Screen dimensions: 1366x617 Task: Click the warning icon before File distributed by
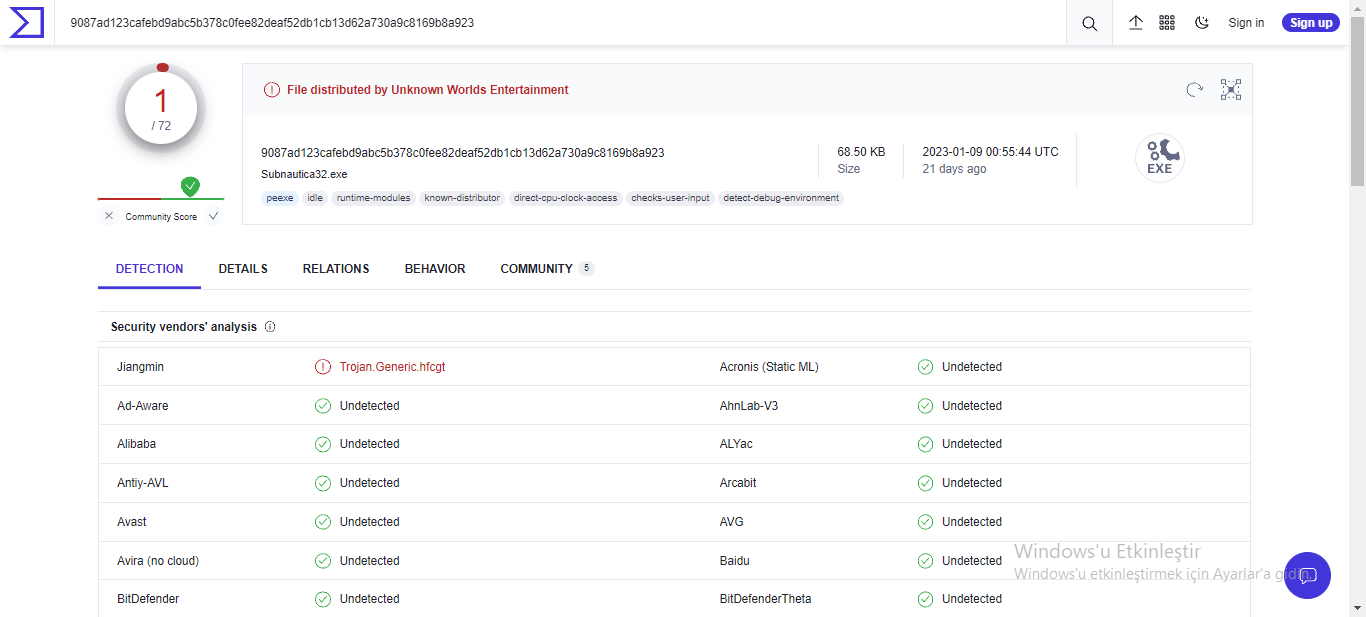coord(272,90)
